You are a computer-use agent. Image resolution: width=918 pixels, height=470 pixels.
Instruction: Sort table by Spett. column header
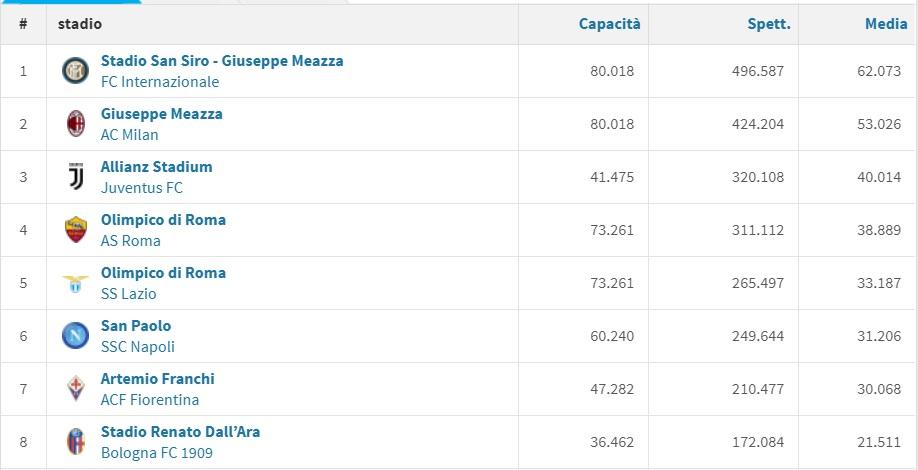pos(769,24)
